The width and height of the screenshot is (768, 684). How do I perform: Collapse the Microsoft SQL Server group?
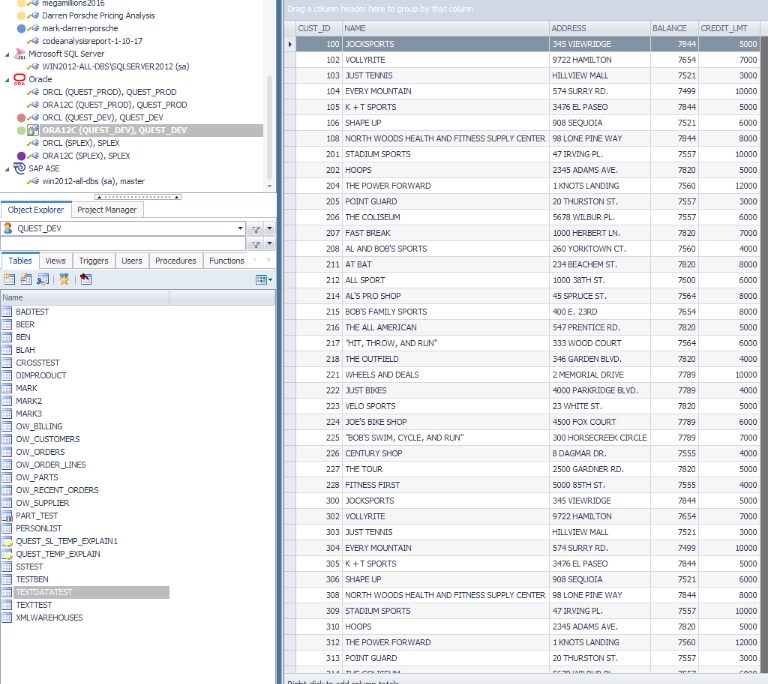pyautogui.click(x=7, y=54)
